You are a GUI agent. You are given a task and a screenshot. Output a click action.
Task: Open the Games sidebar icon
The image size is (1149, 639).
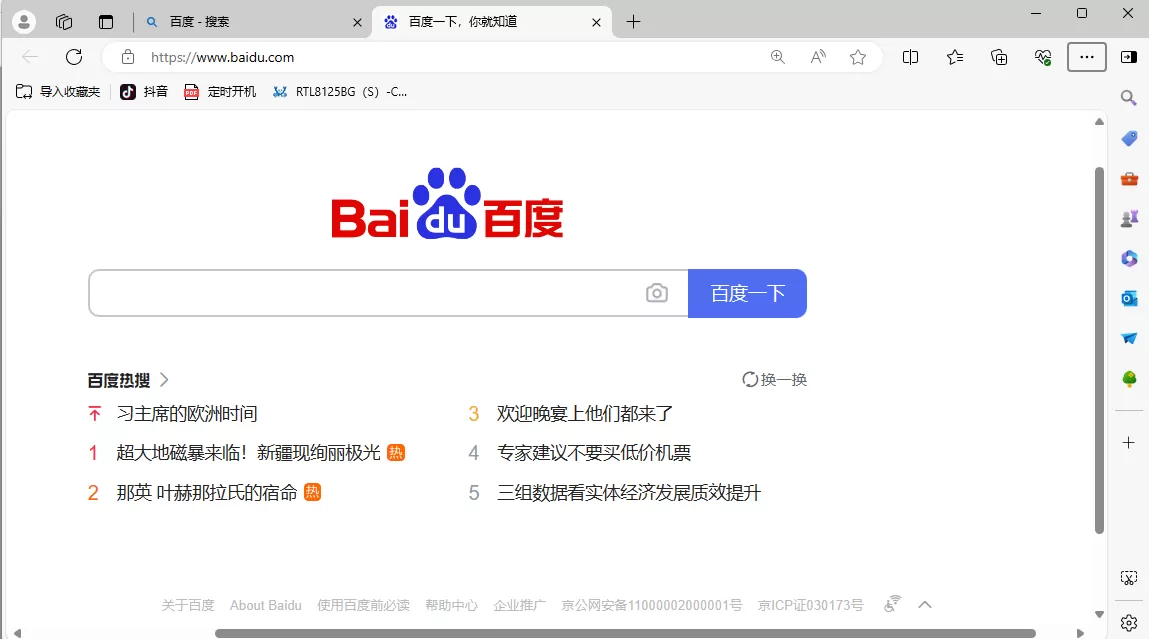pyautogui.click(x=1128, y=218)
